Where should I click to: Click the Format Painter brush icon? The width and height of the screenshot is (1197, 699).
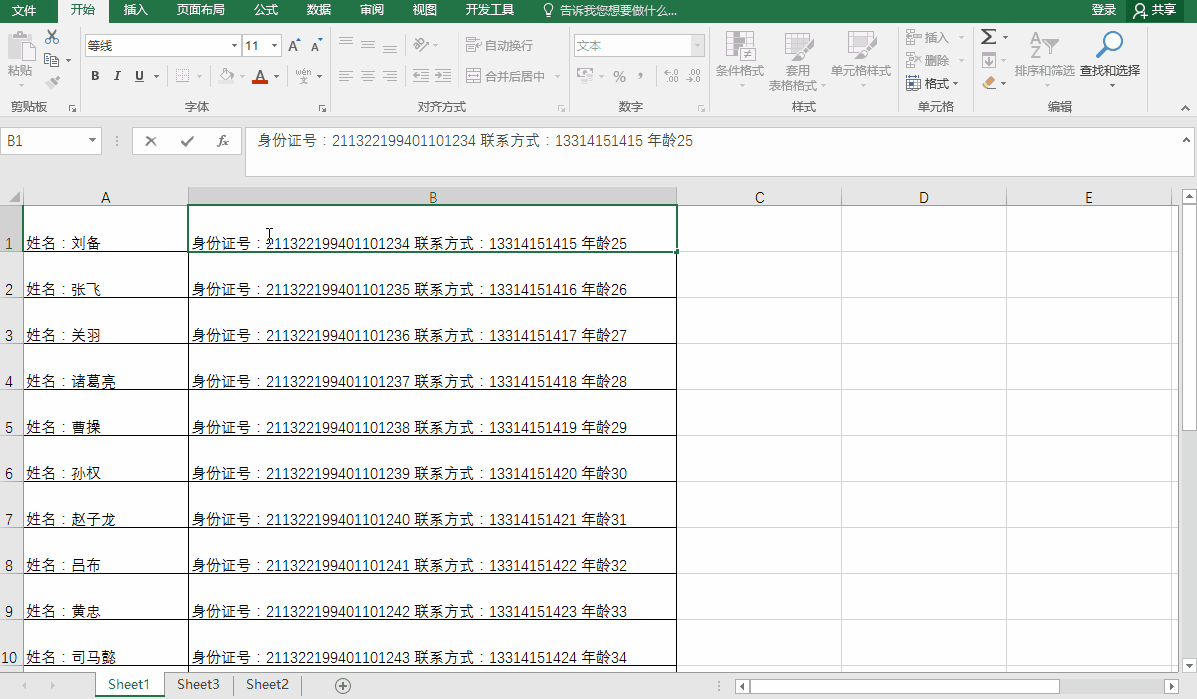[x=52, y=82]
